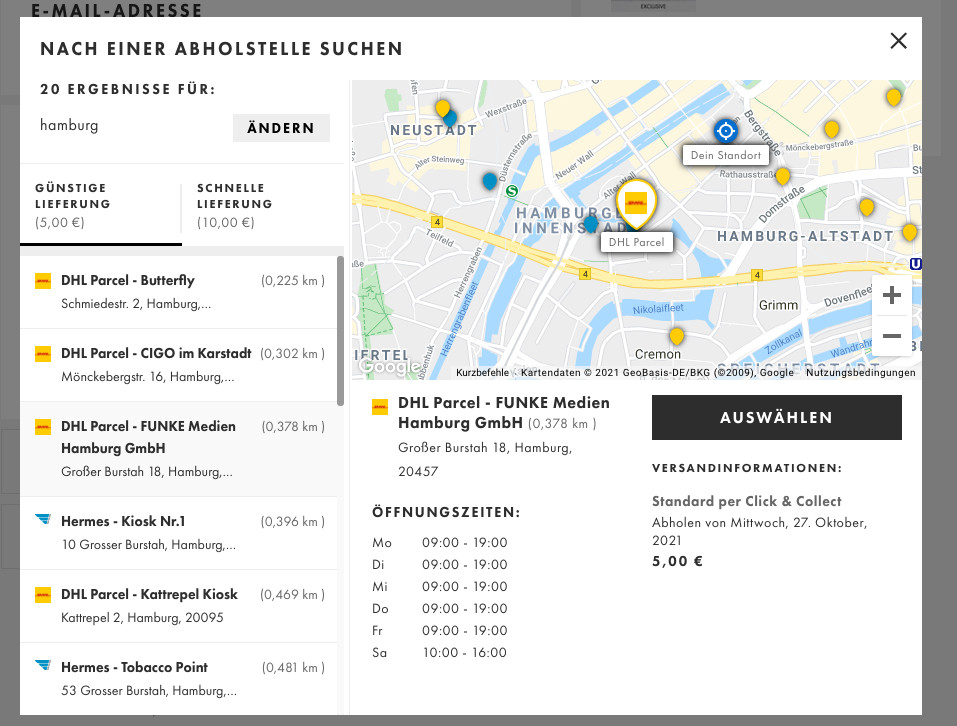The width and height of the screenshot is (957, 726).
Task: Select Hermes - Tobacco Point entry
Action: [x=179, y=678]
